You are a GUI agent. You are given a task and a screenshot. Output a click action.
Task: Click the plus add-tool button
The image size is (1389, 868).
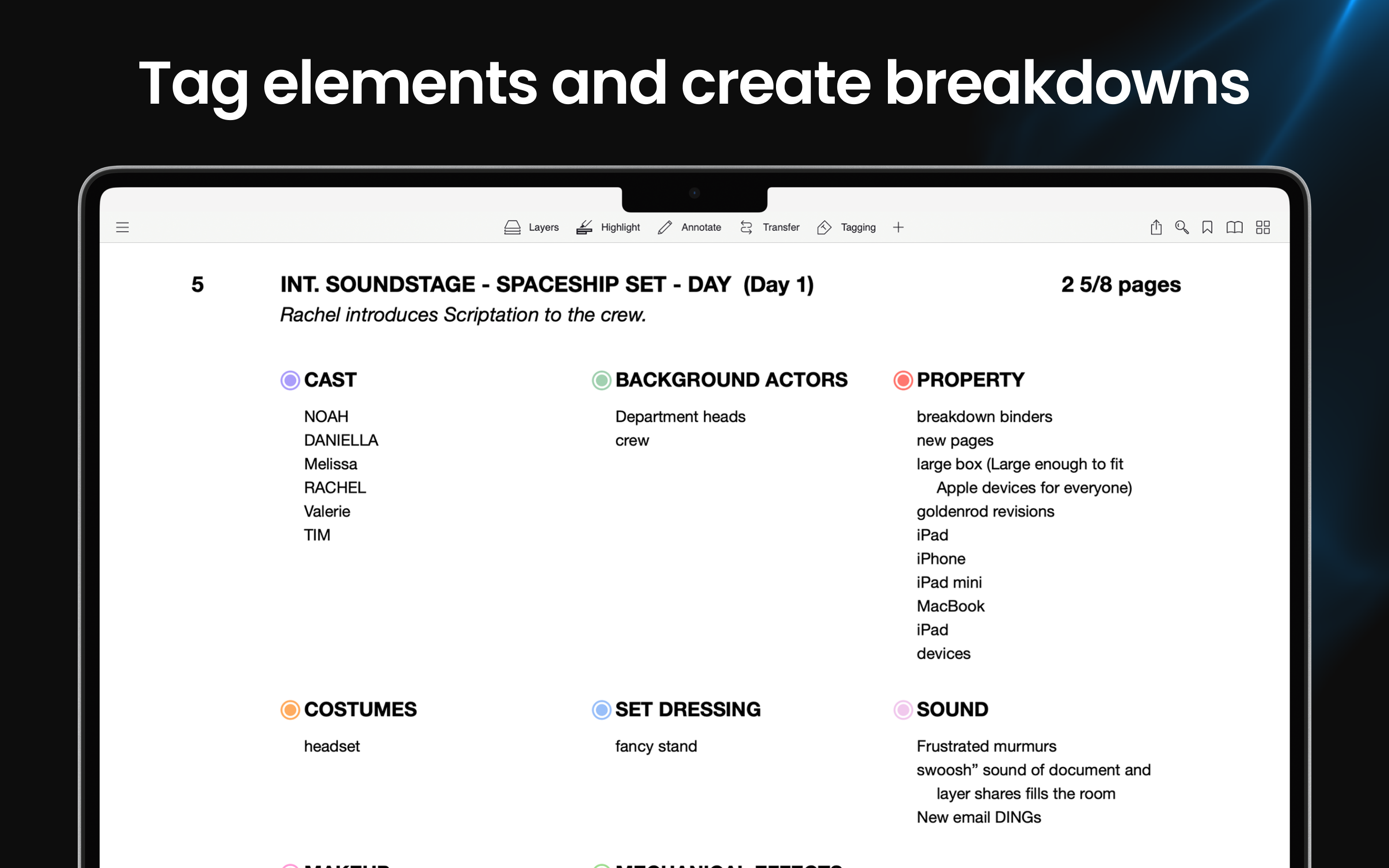click(x=898, y=227)
